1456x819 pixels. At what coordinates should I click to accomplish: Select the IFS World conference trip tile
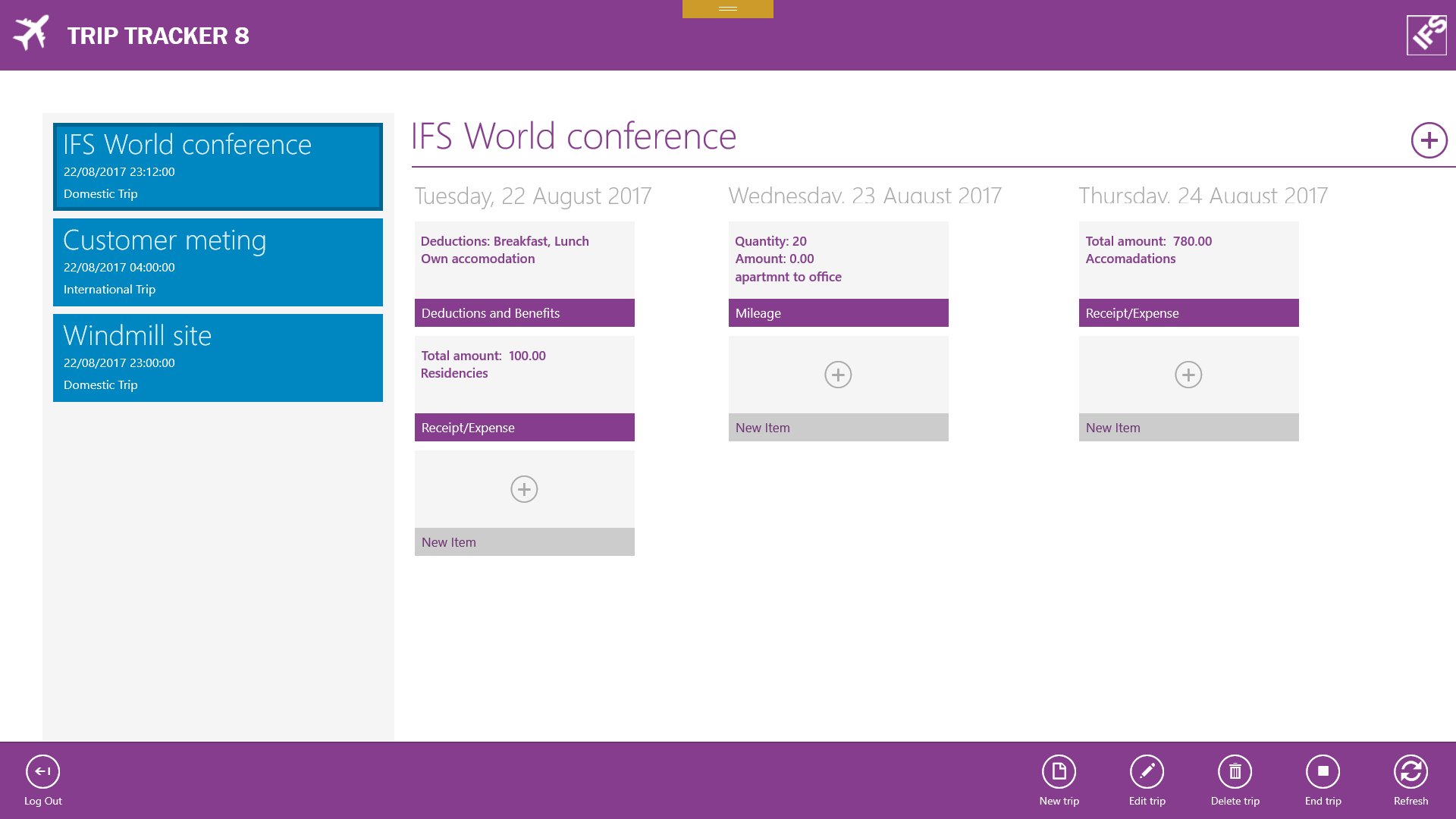(218, 167)
